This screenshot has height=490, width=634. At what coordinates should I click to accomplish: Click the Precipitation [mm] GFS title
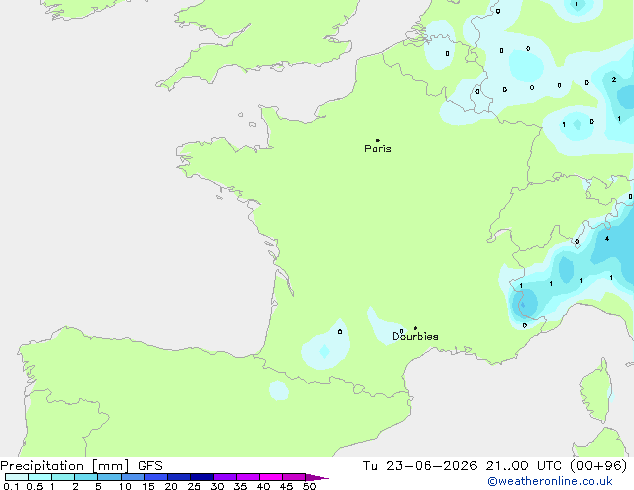click(x=81, y=466)
